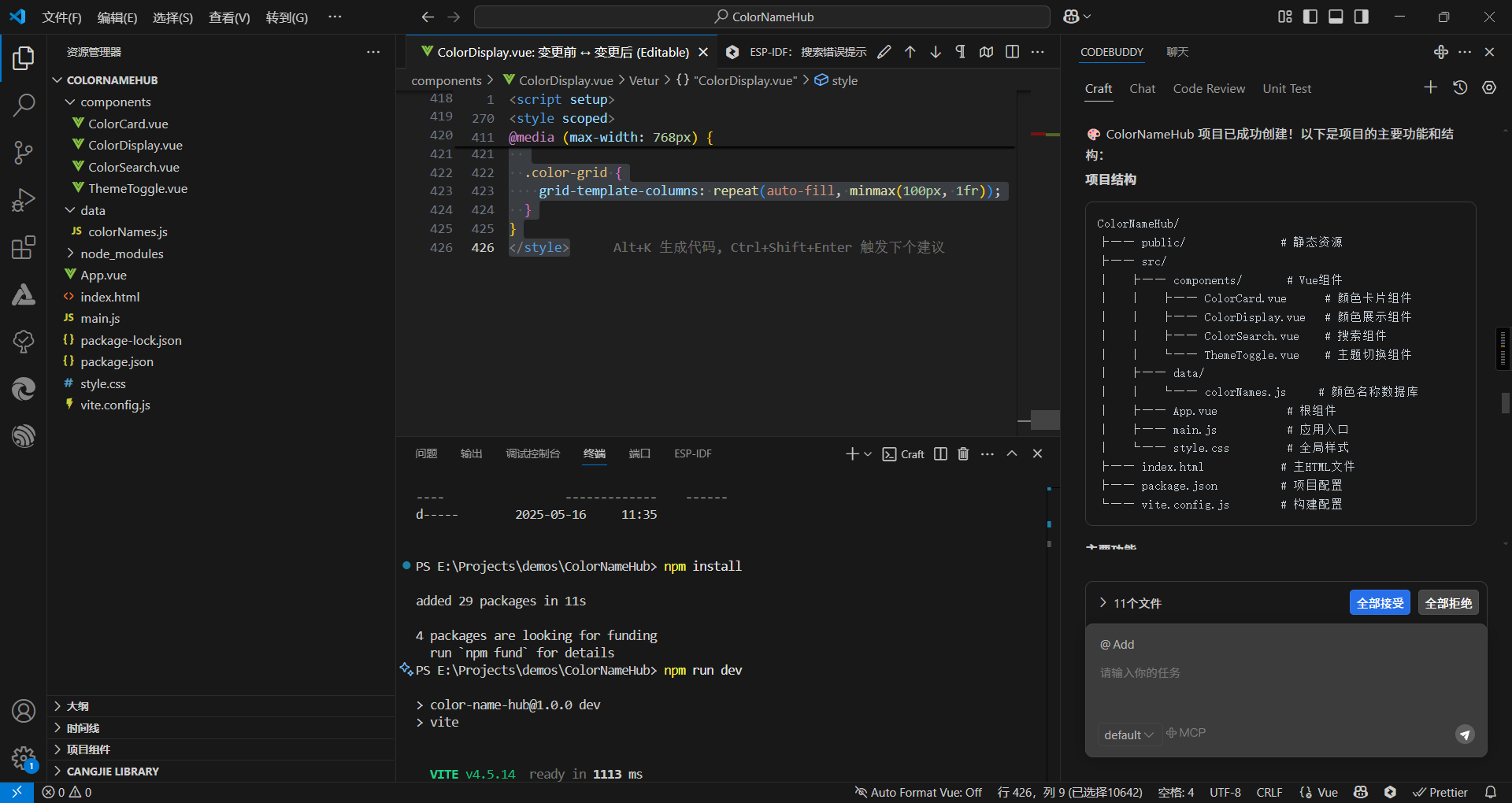1512x803 pixels.
Task: Open the Search view in activity bar
Action: 24,105
